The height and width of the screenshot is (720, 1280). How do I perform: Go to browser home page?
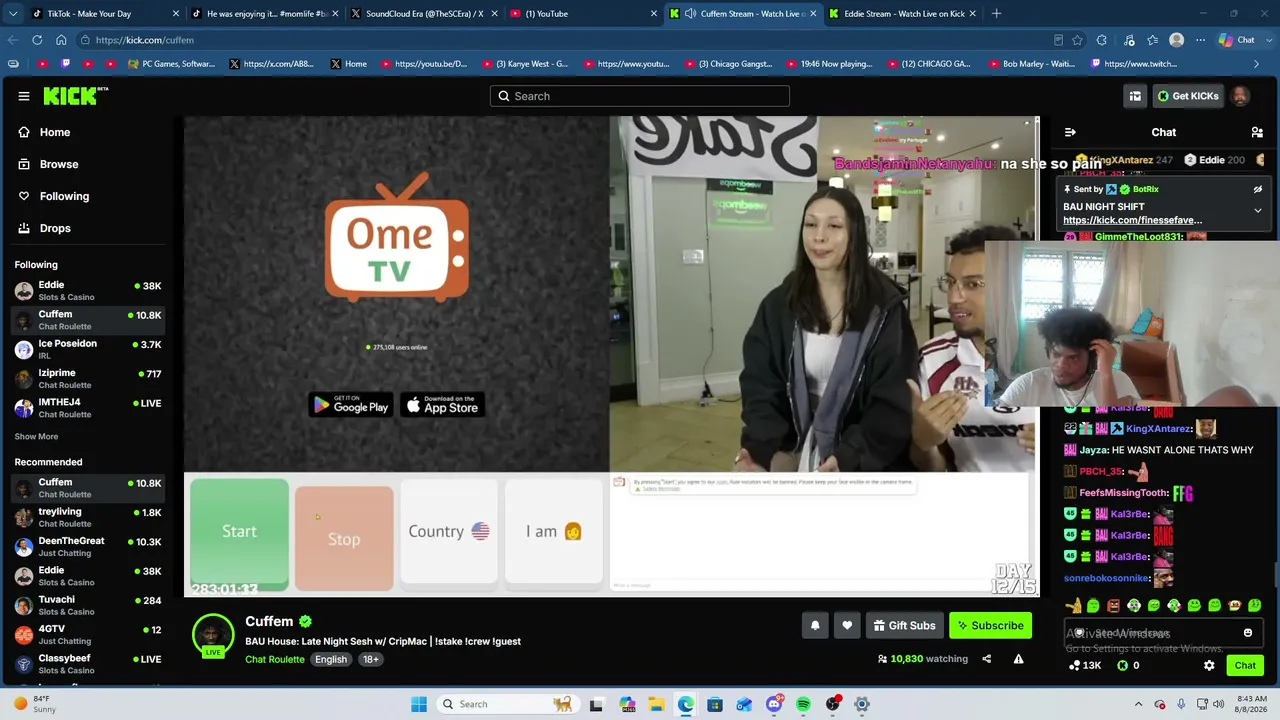pyautogui.click(x=61, y=40)
